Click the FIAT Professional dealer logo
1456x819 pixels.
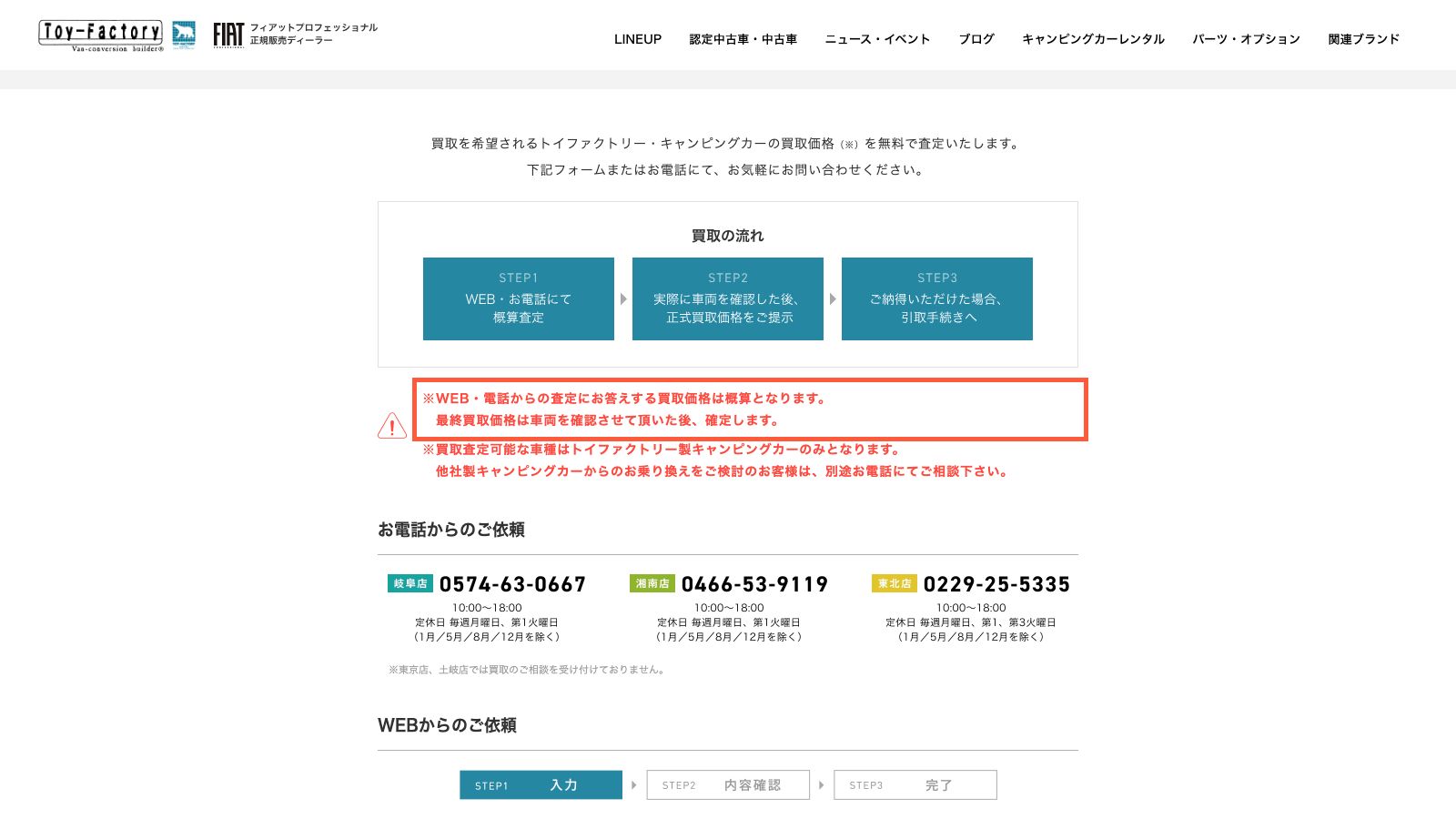[296, 35]
